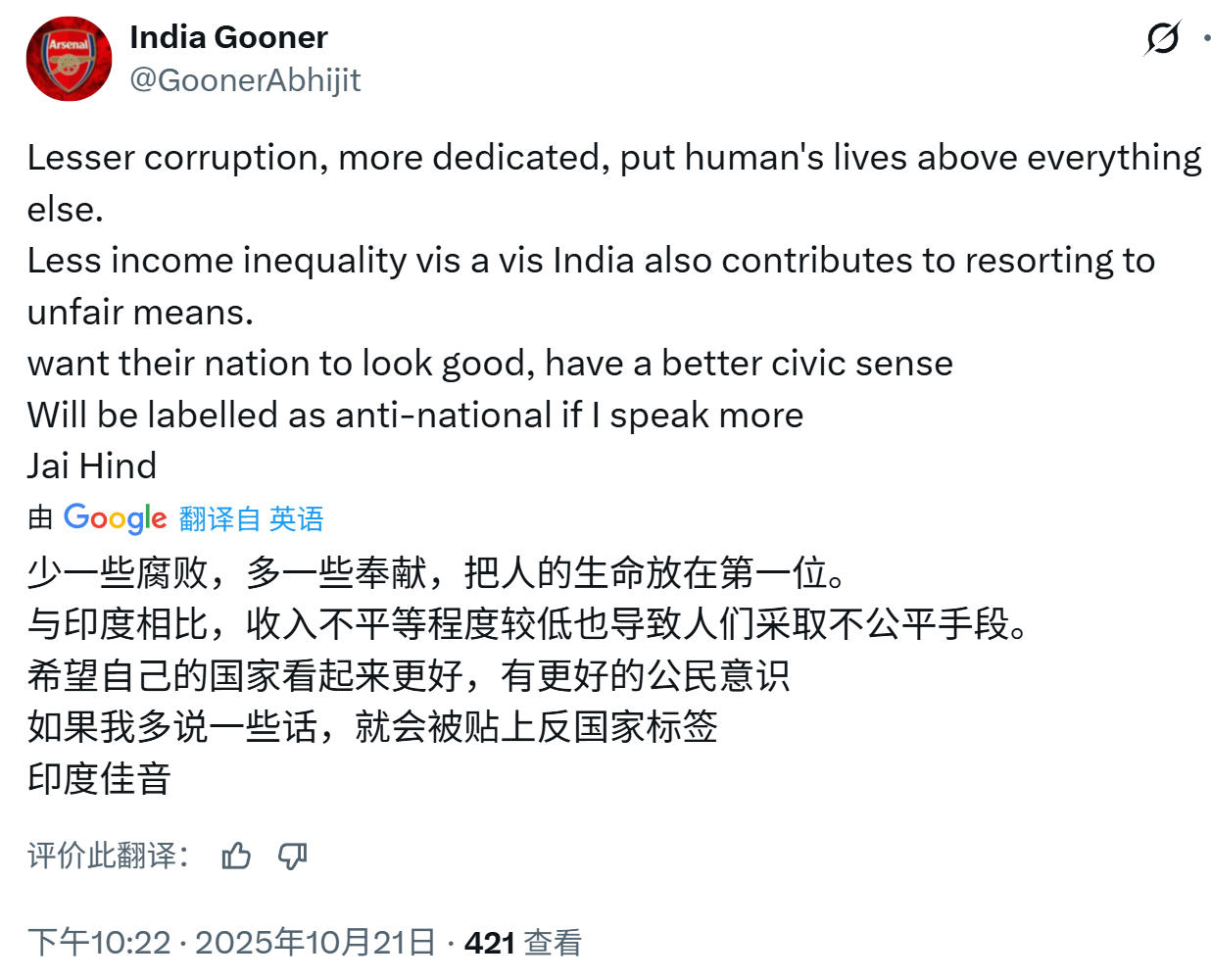This screenshot has width=1211, height=980.
Task: Click the 'Will be labelled as anti-national' line
Action: (415, 415)
